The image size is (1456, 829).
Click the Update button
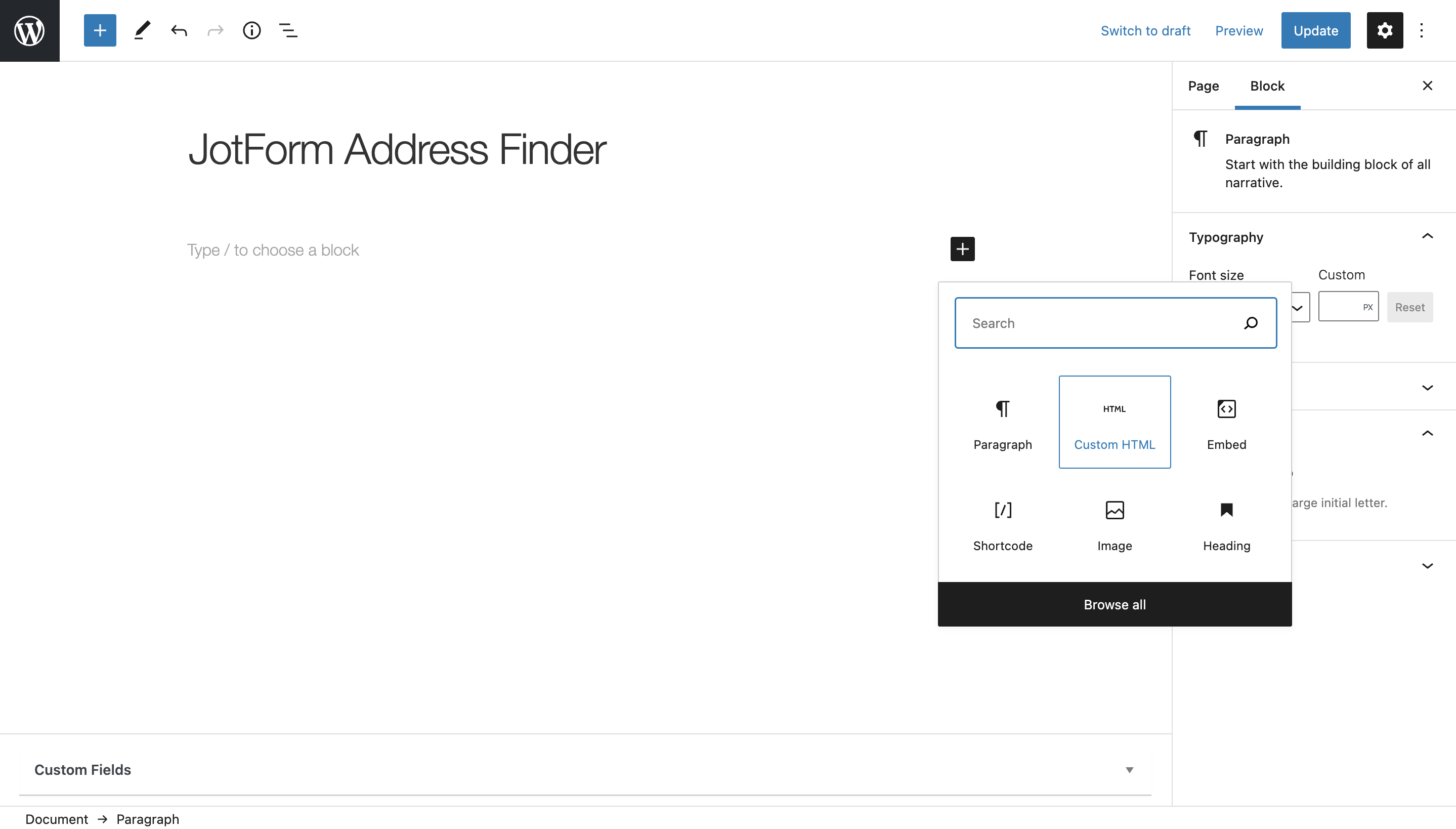(x=1315, y=30)
